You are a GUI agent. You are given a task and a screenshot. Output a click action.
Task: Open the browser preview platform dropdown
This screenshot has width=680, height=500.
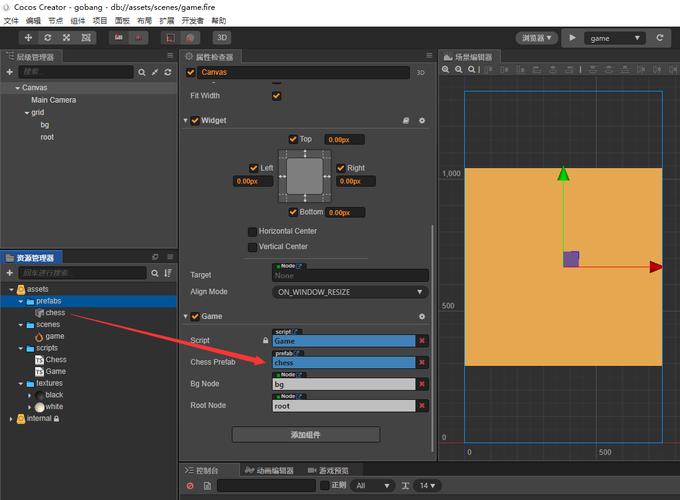click(x=536, y=38)
